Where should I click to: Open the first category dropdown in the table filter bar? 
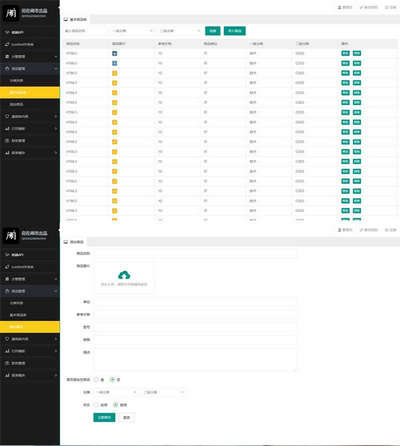(133, 31)
